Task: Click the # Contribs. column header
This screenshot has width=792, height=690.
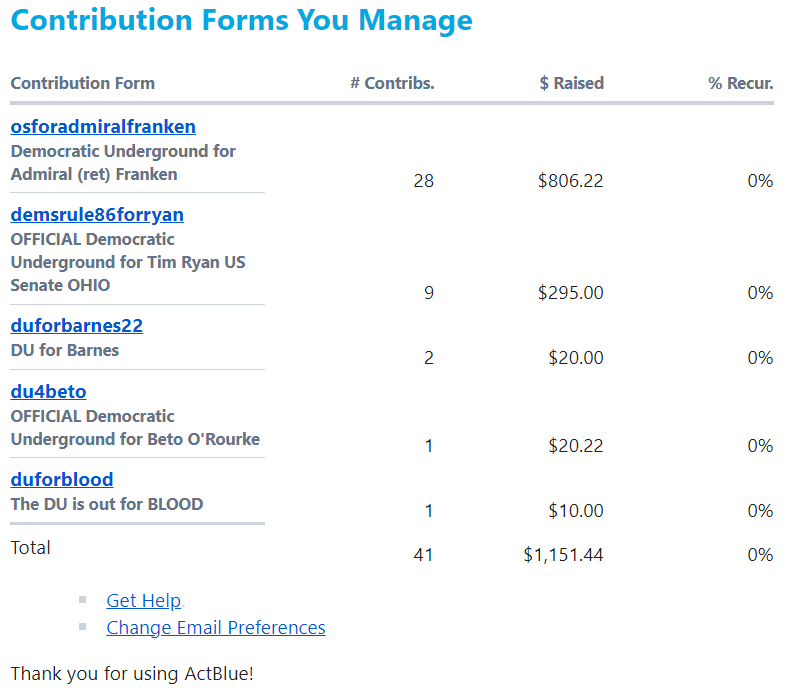Action: pos(392,83)
